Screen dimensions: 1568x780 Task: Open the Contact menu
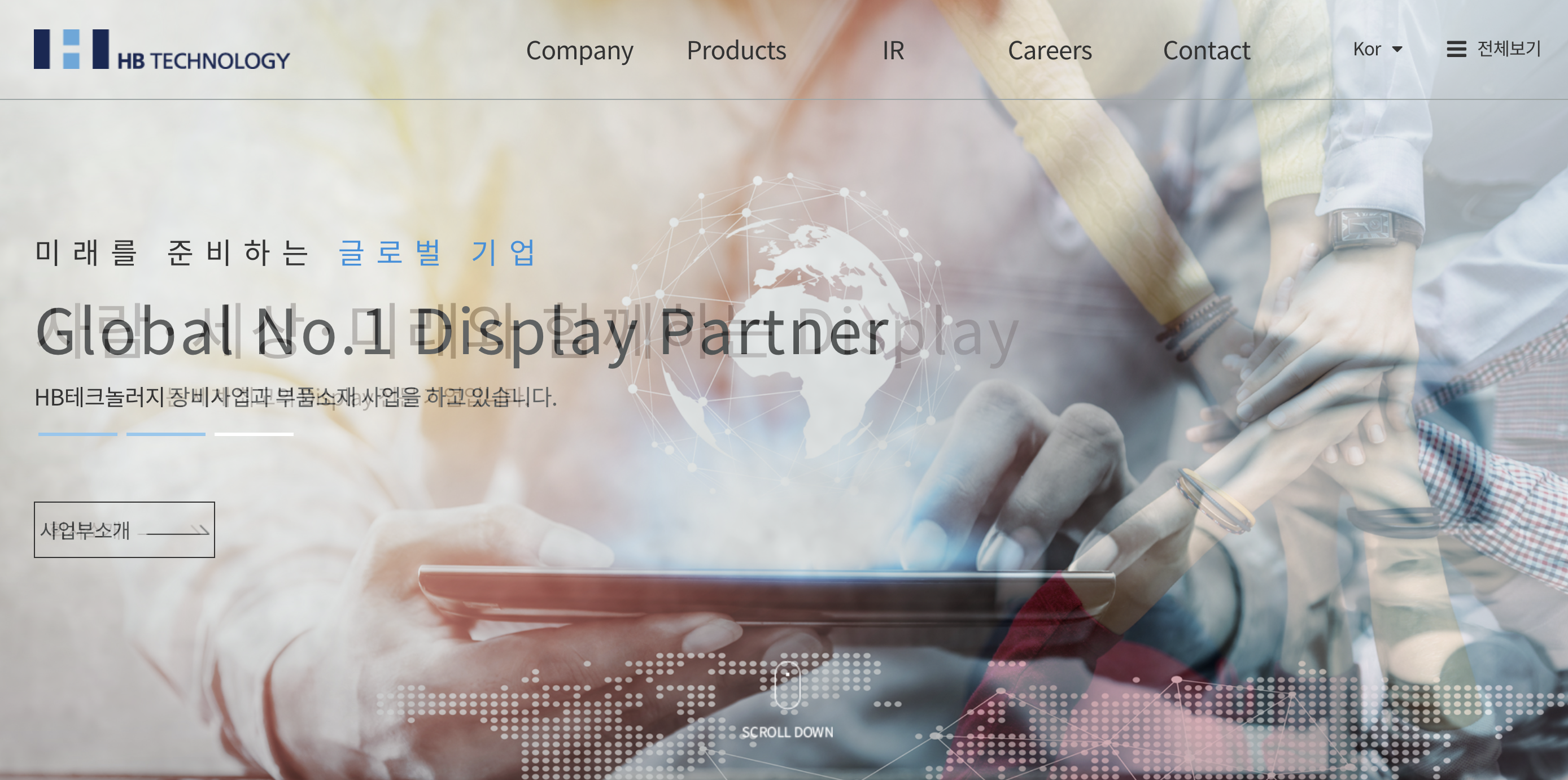click(1207, 50)
